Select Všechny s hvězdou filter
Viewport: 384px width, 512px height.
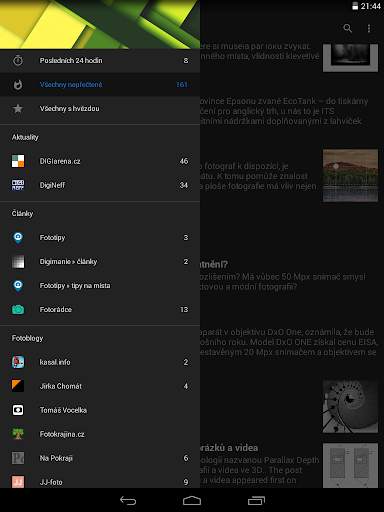100,109
